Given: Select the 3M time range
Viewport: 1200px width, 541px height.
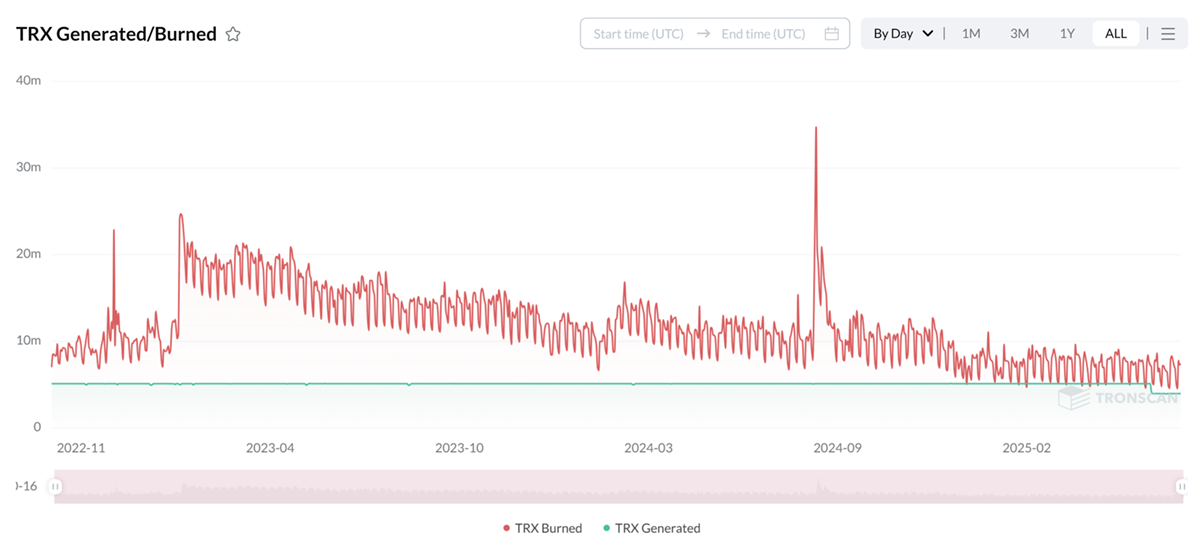Looking at the screenshot, I should (x=1019, y=34).
